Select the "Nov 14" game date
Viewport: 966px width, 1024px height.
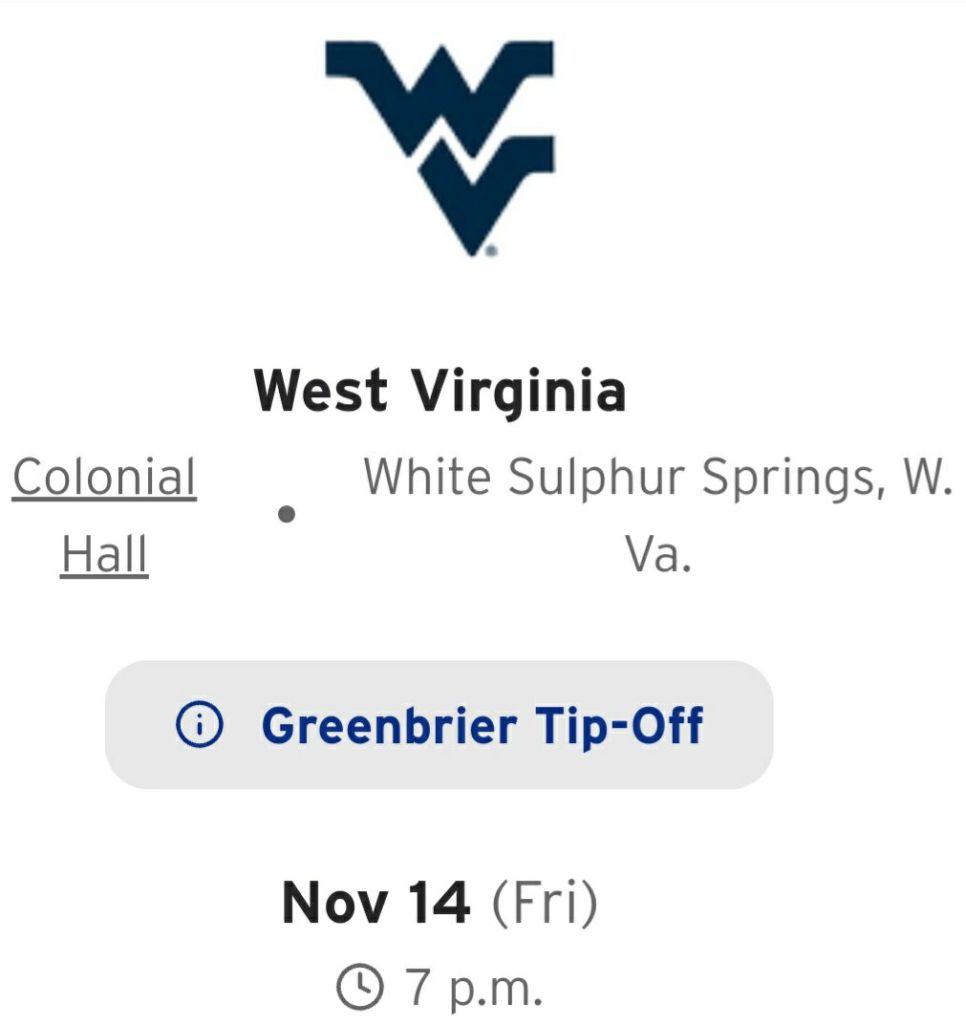(x=376, y=903)
